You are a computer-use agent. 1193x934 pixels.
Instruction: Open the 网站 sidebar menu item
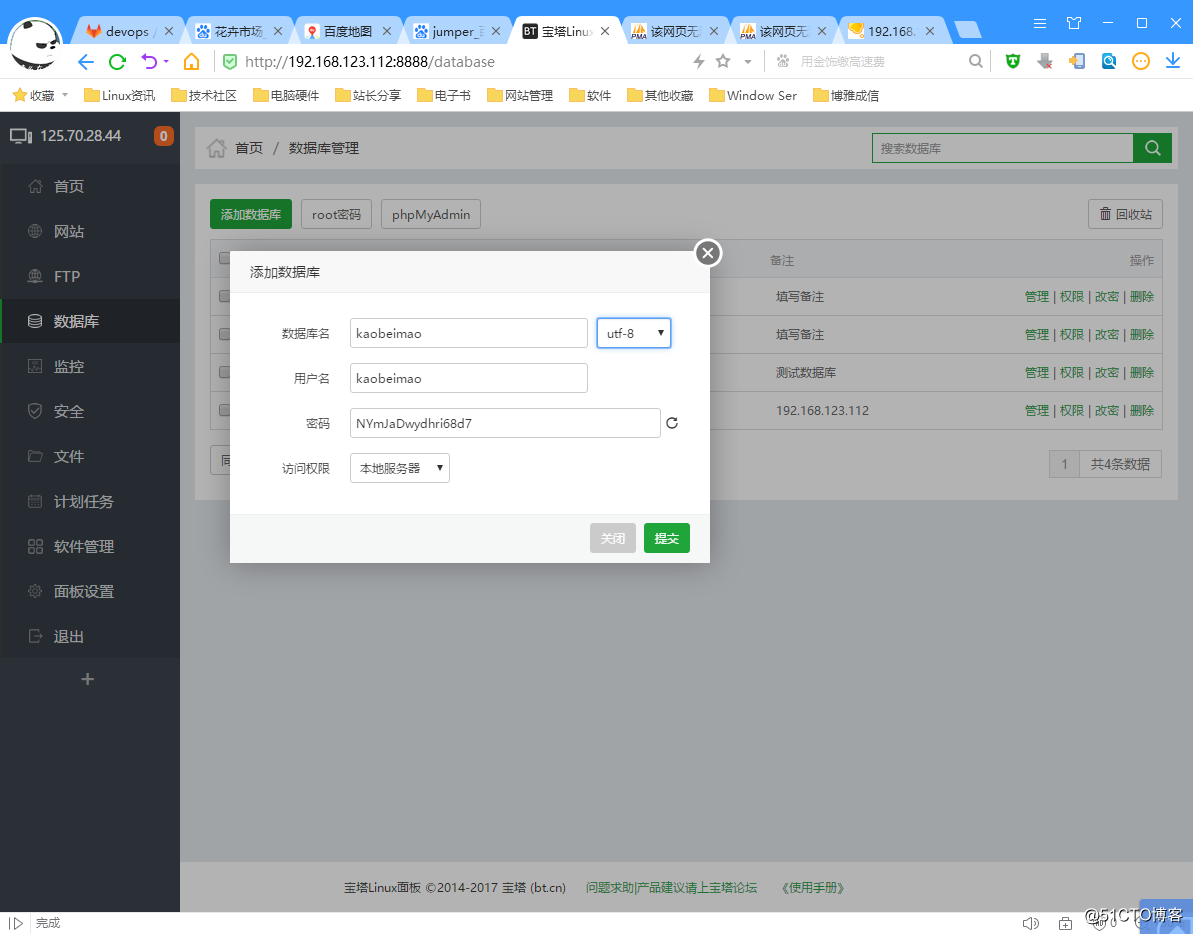click(x=90, y=231)
